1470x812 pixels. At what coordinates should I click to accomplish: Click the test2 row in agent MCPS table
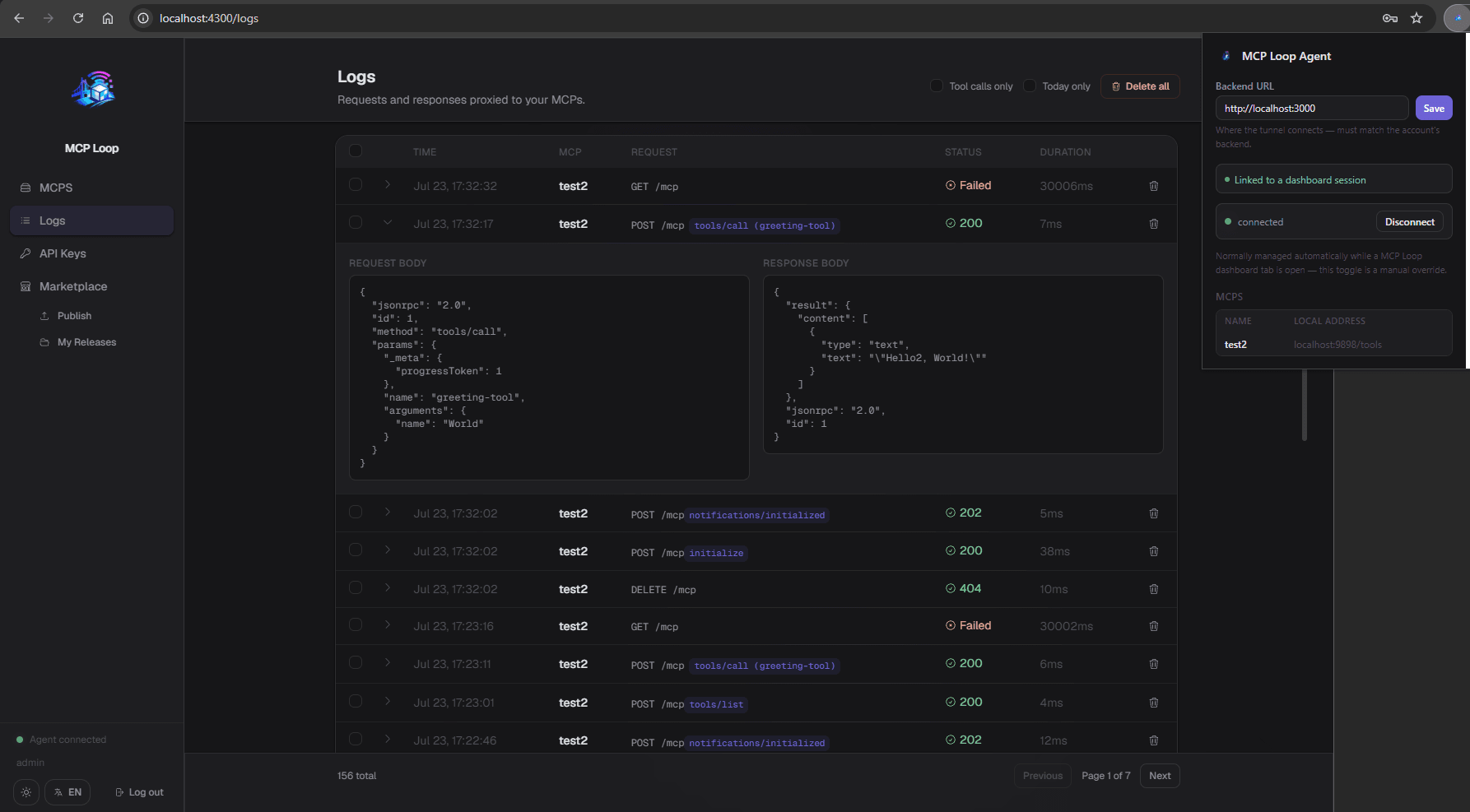pos(1333,345)
